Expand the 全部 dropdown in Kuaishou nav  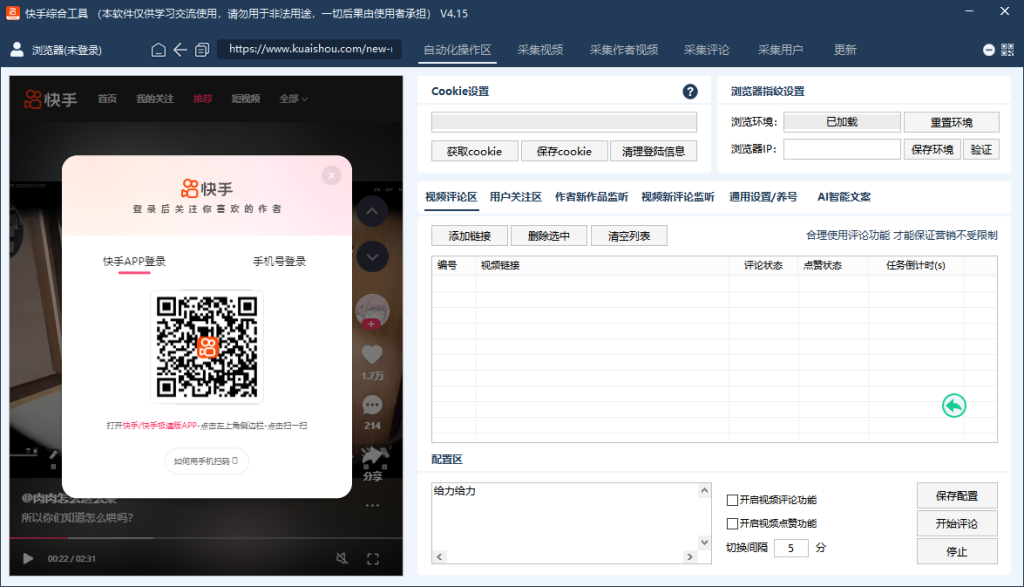click(x=293, y=99)
